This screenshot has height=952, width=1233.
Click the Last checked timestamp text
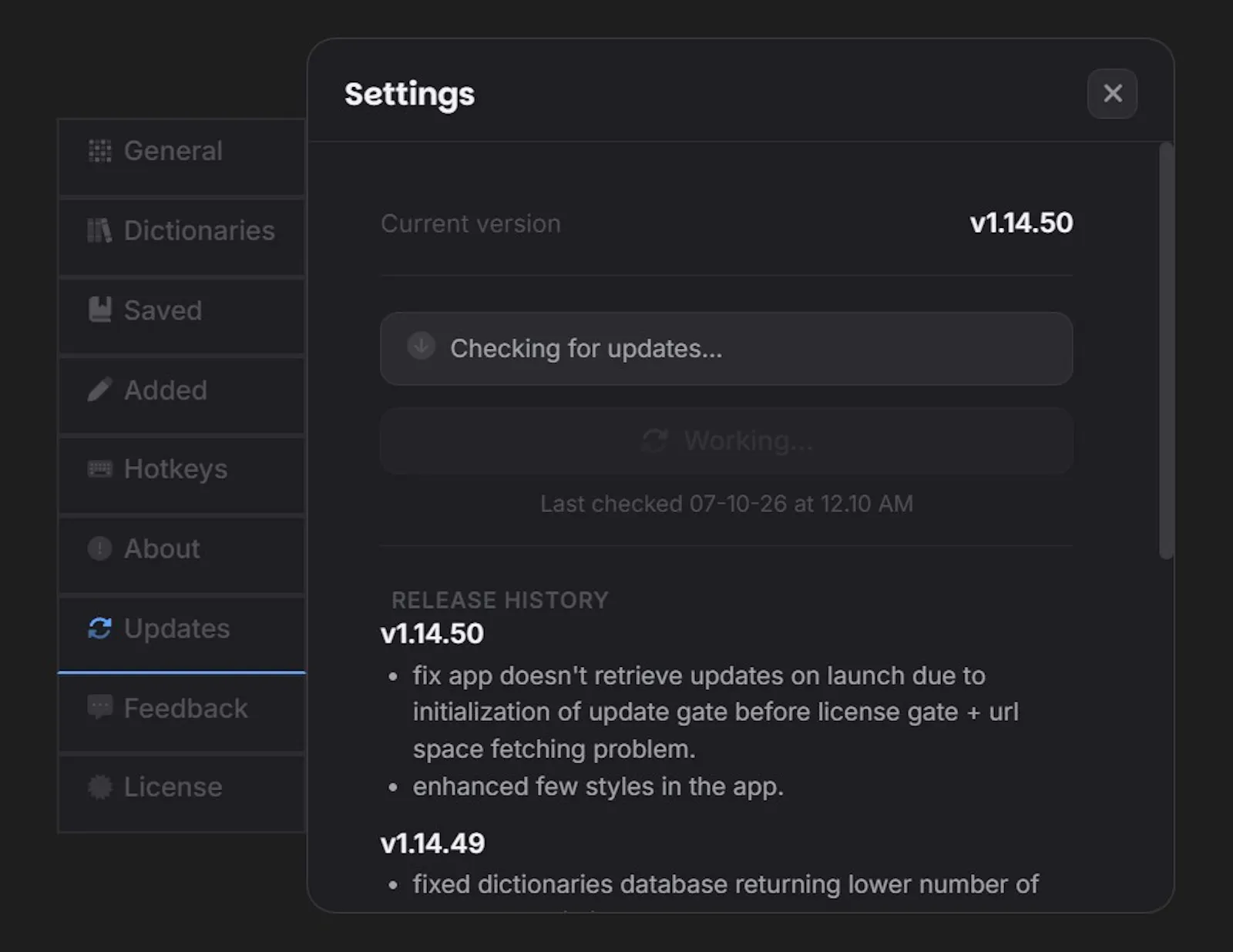point(726,504)
